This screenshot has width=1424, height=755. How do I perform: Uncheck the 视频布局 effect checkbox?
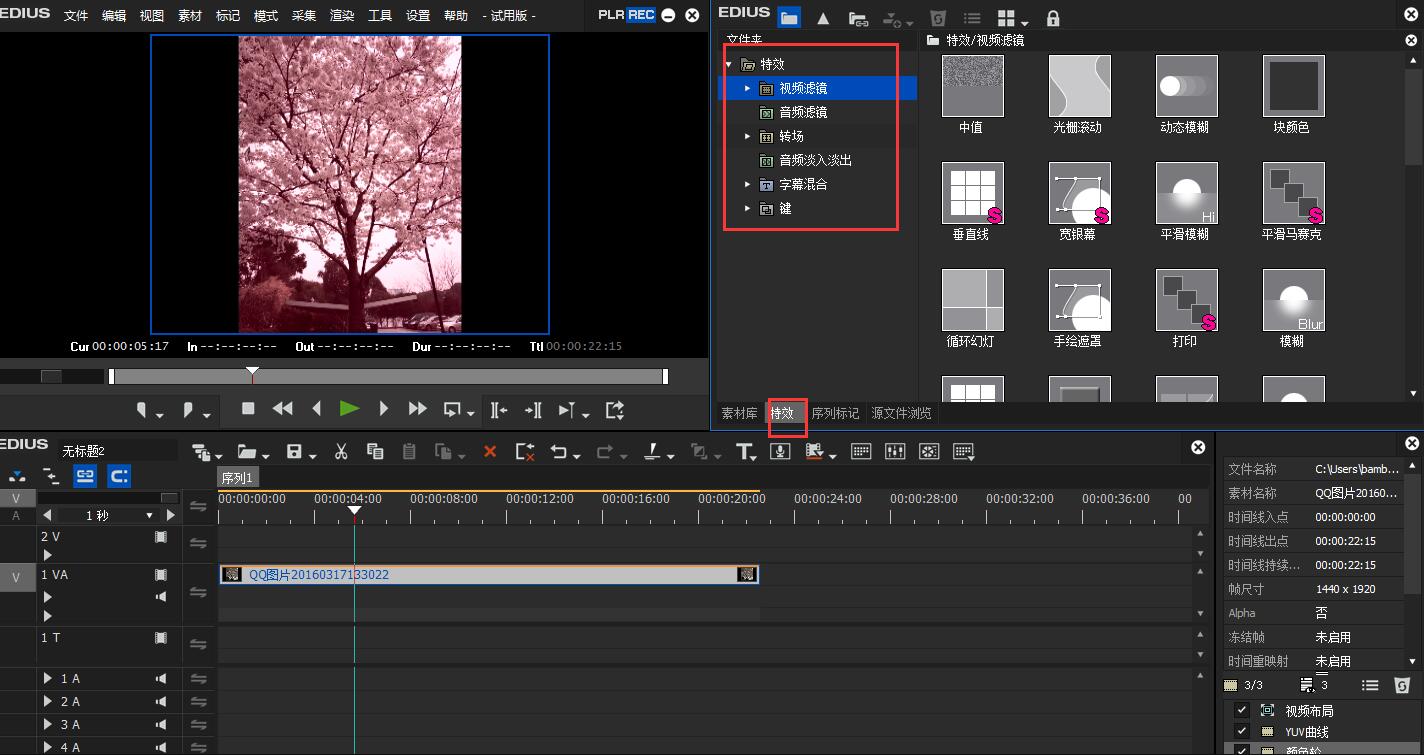click(1241, 710)
